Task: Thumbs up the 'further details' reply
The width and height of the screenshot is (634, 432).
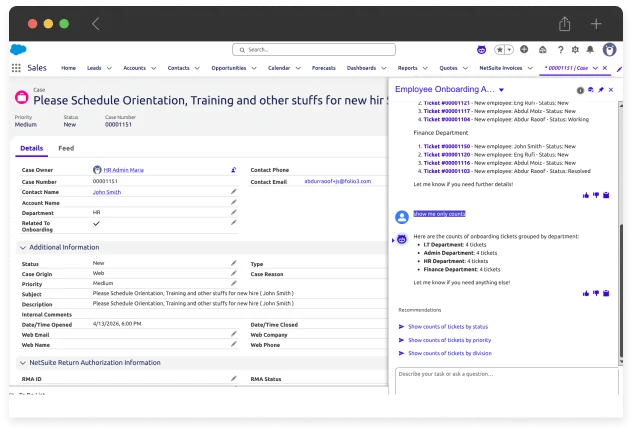Action: pyautogui.click(x=585, y=195)
